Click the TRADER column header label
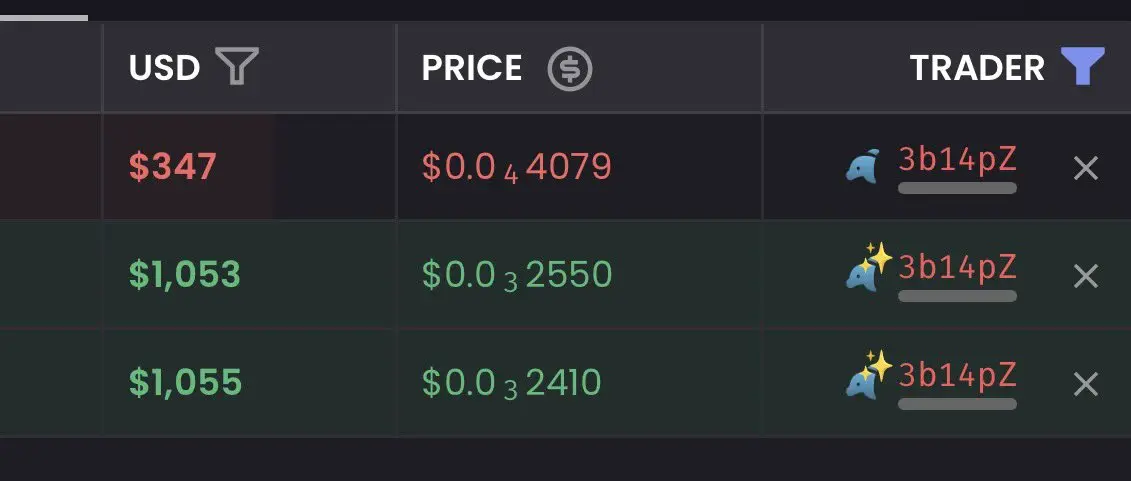 coord(977,69)
